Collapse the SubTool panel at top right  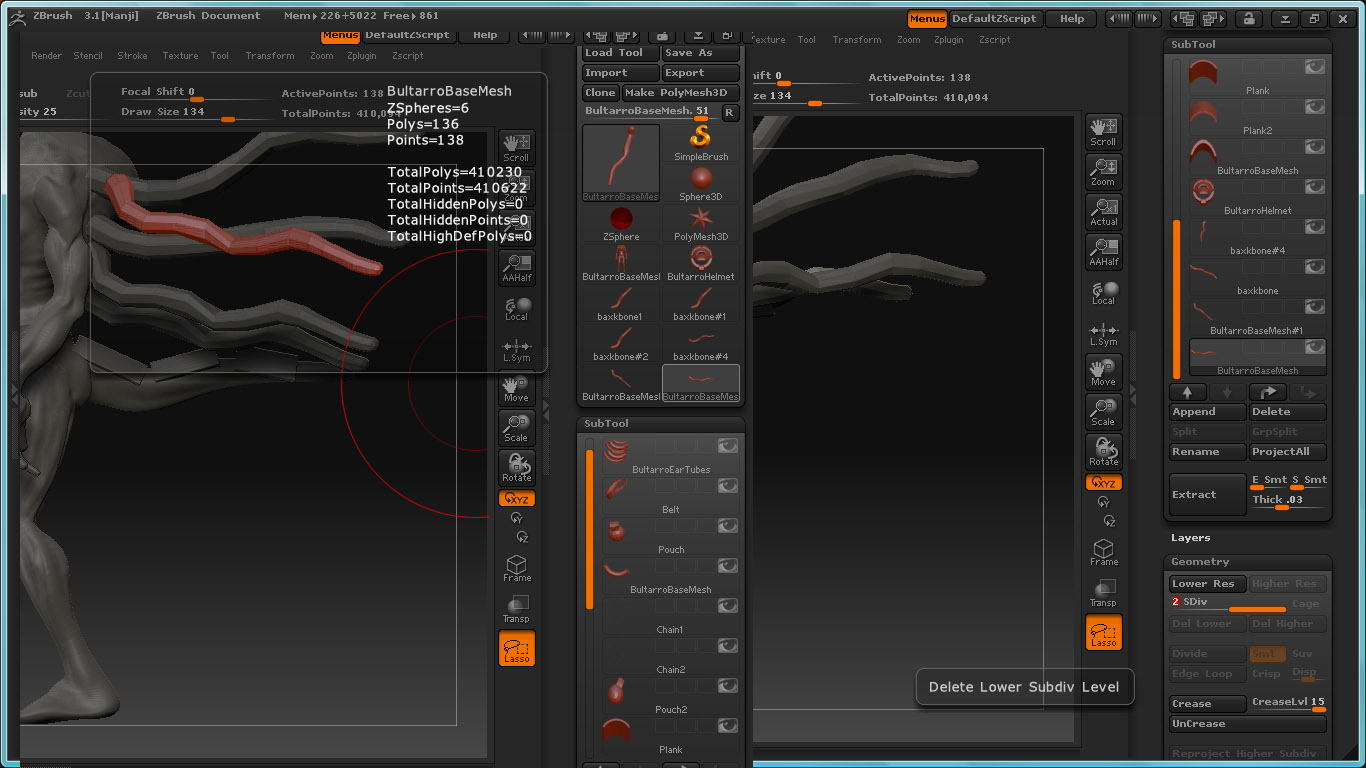click(1193, 45)
